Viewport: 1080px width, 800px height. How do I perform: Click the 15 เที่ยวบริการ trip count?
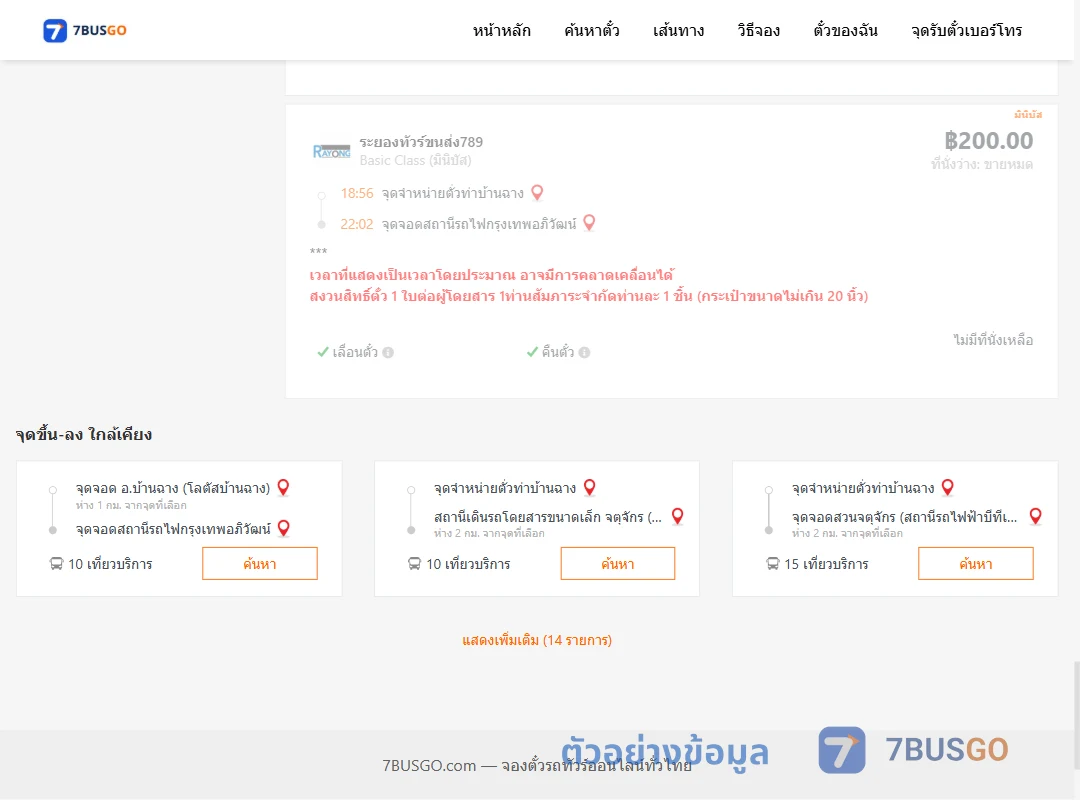(826, 564)
